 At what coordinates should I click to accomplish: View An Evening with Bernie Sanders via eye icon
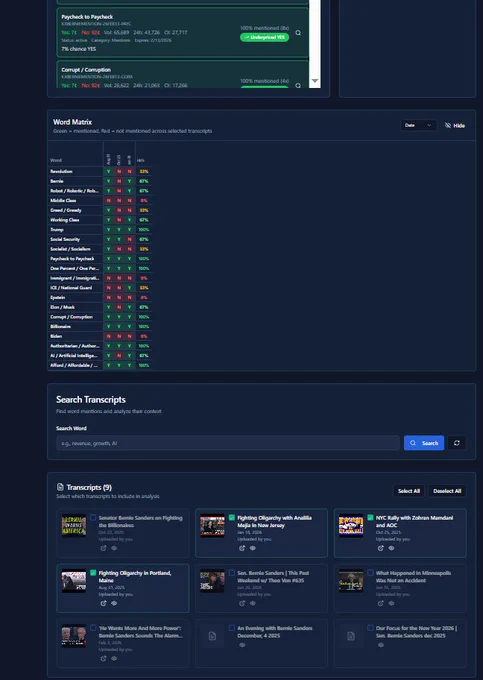click(242, 645)
